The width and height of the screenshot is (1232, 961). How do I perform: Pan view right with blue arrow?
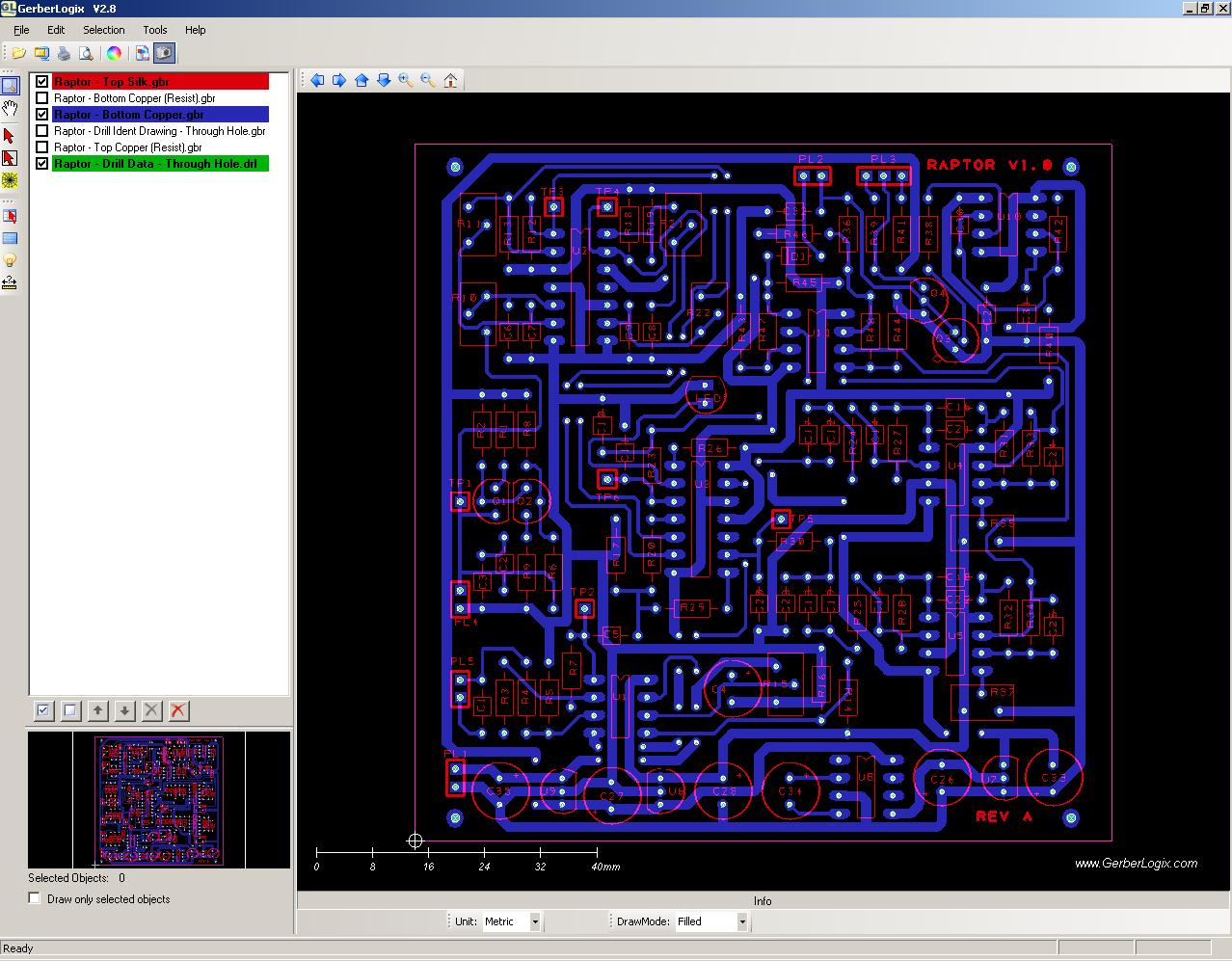pos(339,80)
